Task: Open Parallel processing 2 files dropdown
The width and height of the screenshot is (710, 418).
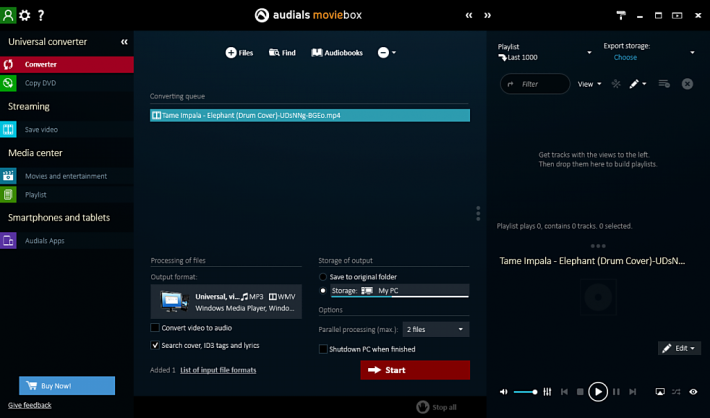Action: pyautogui.click(x=436, y=329)
